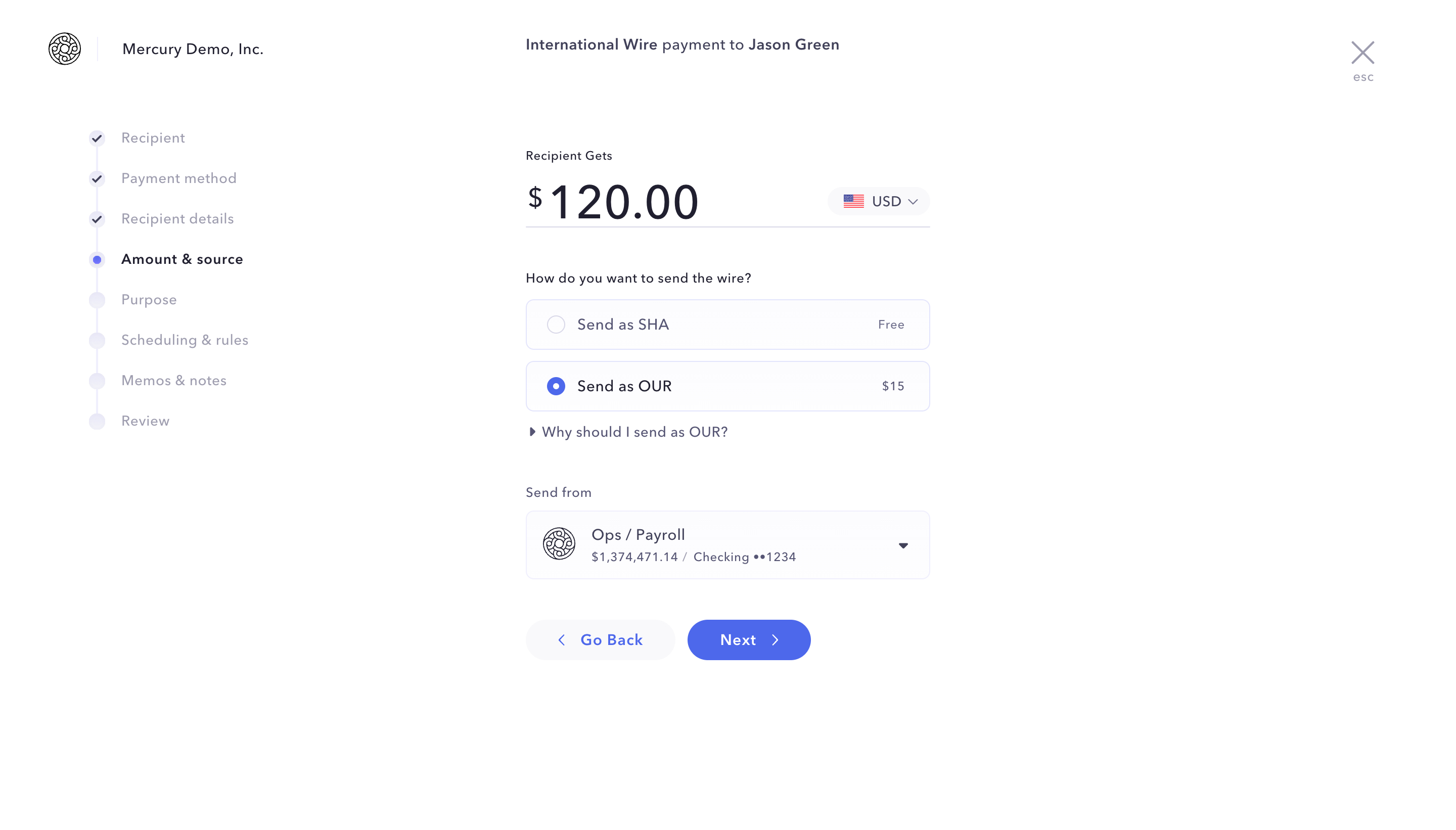1456x830 pixels.
Task: Open the Memos & notes step
Action: 174,381
